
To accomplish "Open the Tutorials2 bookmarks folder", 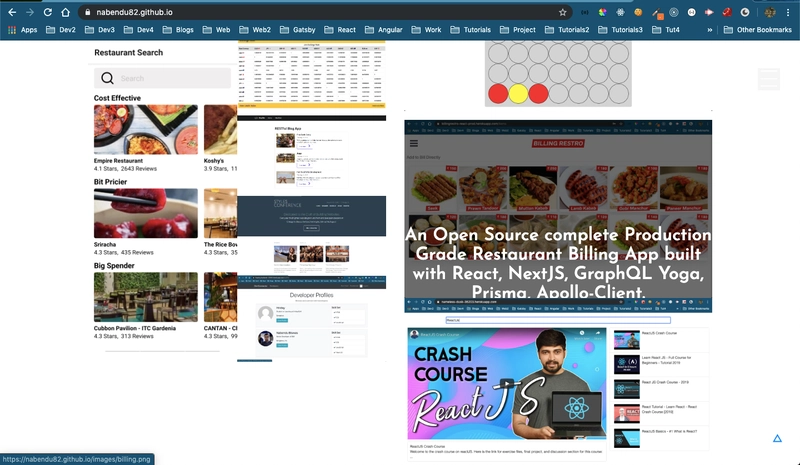I will (x=567, y=30).
